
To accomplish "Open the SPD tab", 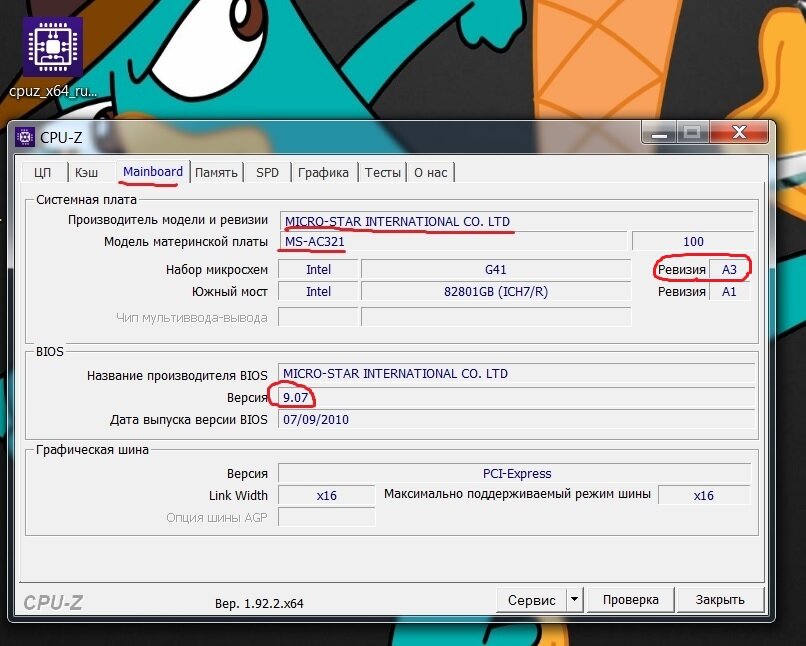I will point(267,172).
